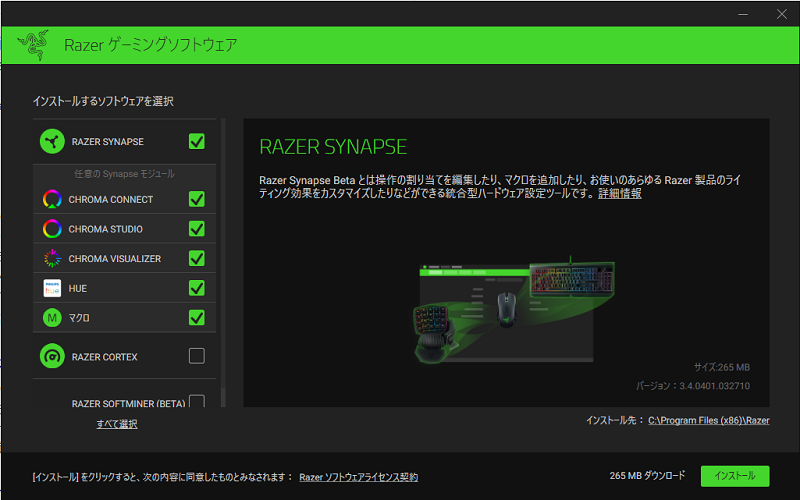Select the CHROMA CONNECT label
This screenshot has height=500, width=800.
[111, 199]
